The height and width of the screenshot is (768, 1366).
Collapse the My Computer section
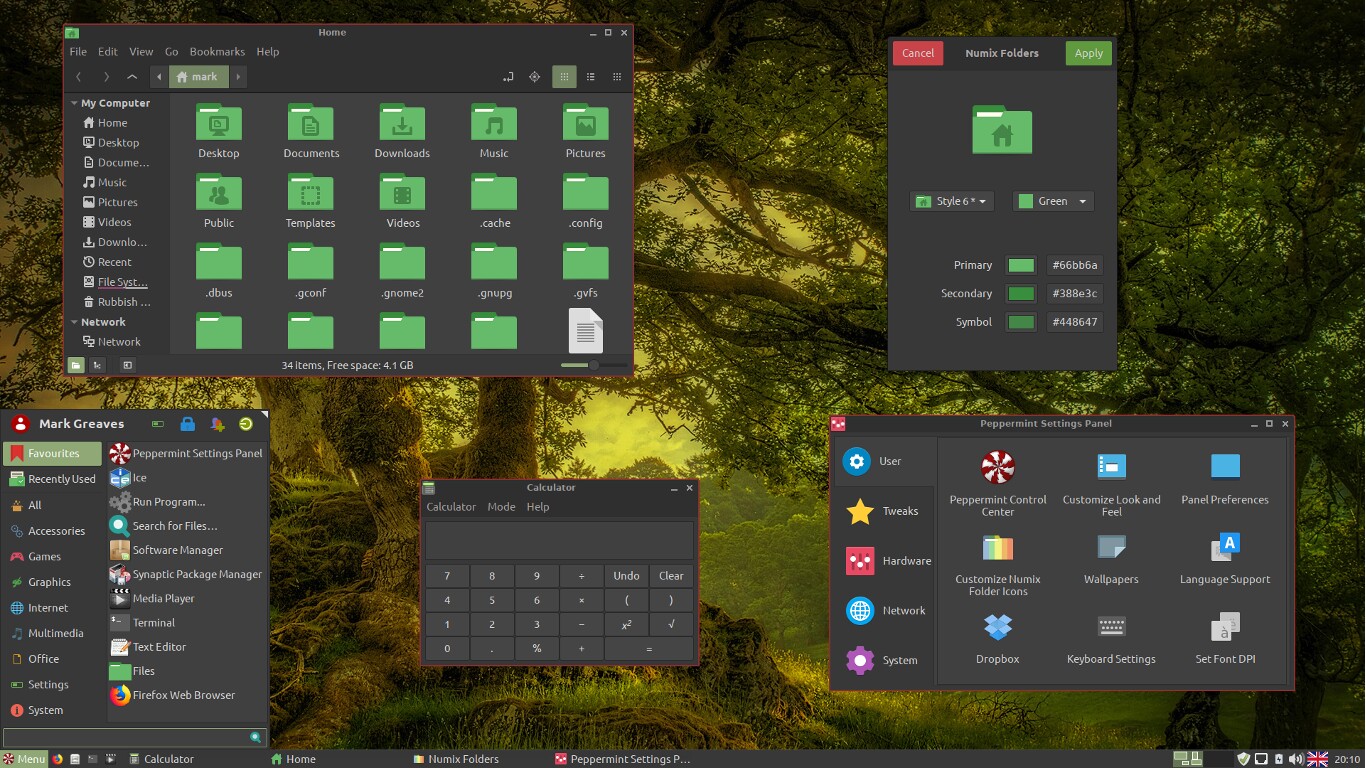coord(73,102)
